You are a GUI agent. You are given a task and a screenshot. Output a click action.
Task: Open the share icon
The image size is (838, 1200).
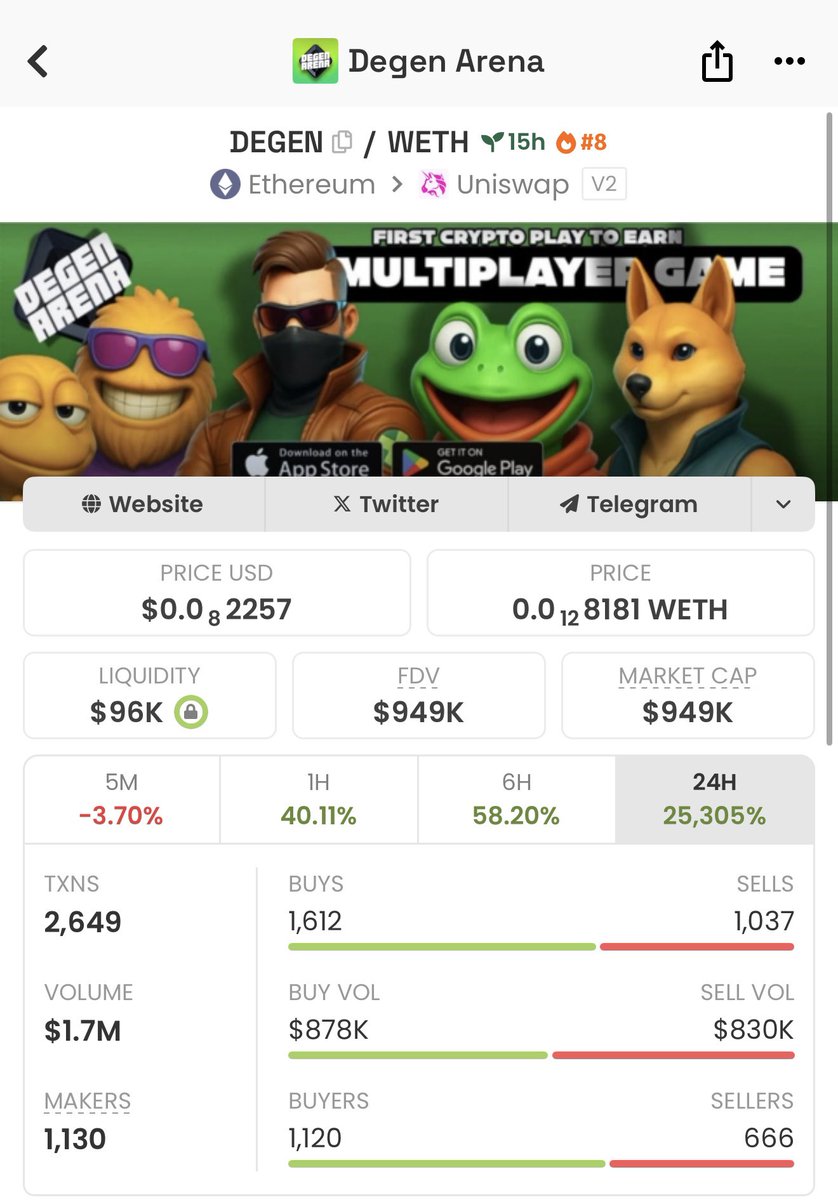[x=716, y=62]
